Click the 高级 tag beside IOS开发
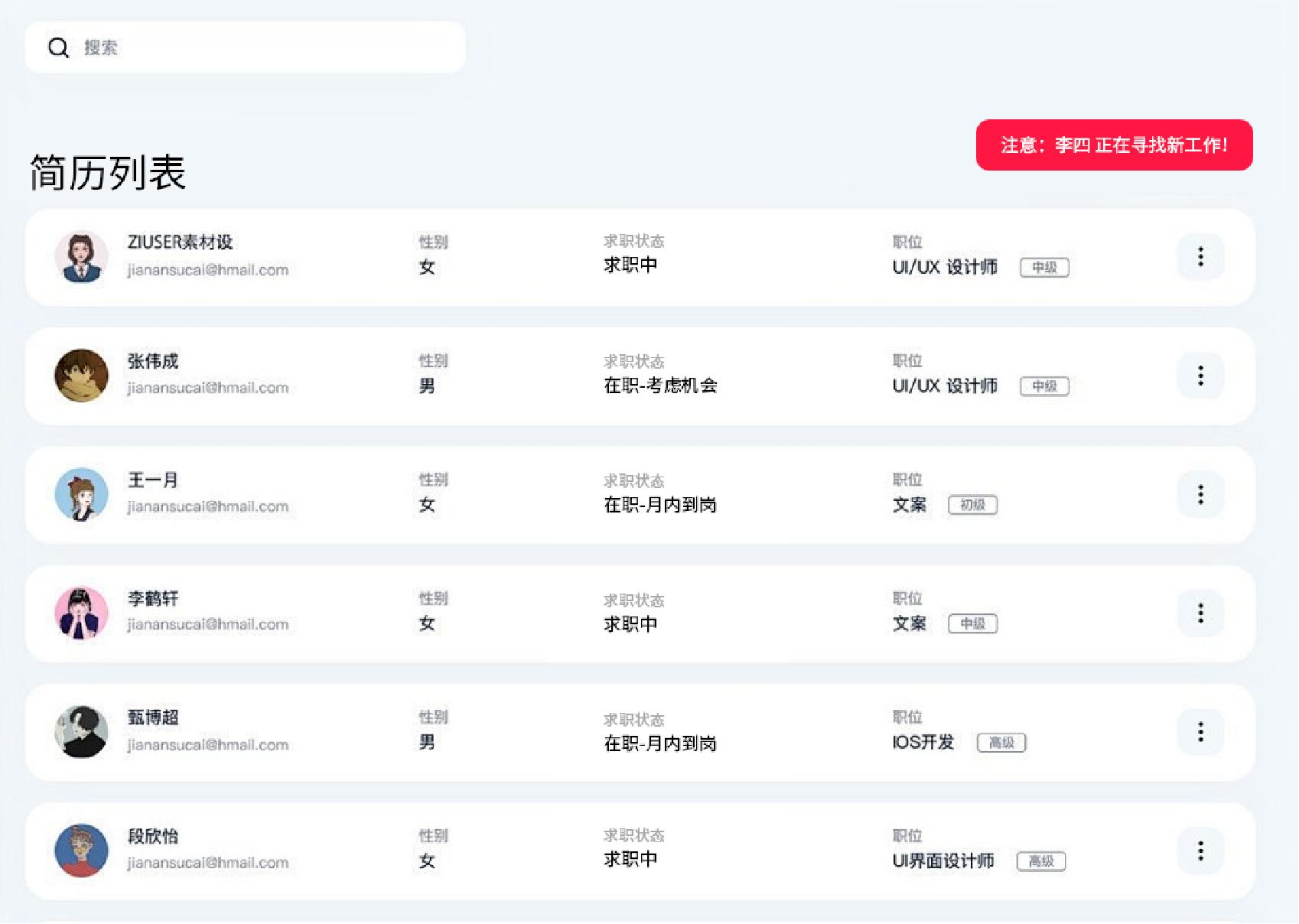Screen dimensions: 1299x924 (x=1001, y=743)
